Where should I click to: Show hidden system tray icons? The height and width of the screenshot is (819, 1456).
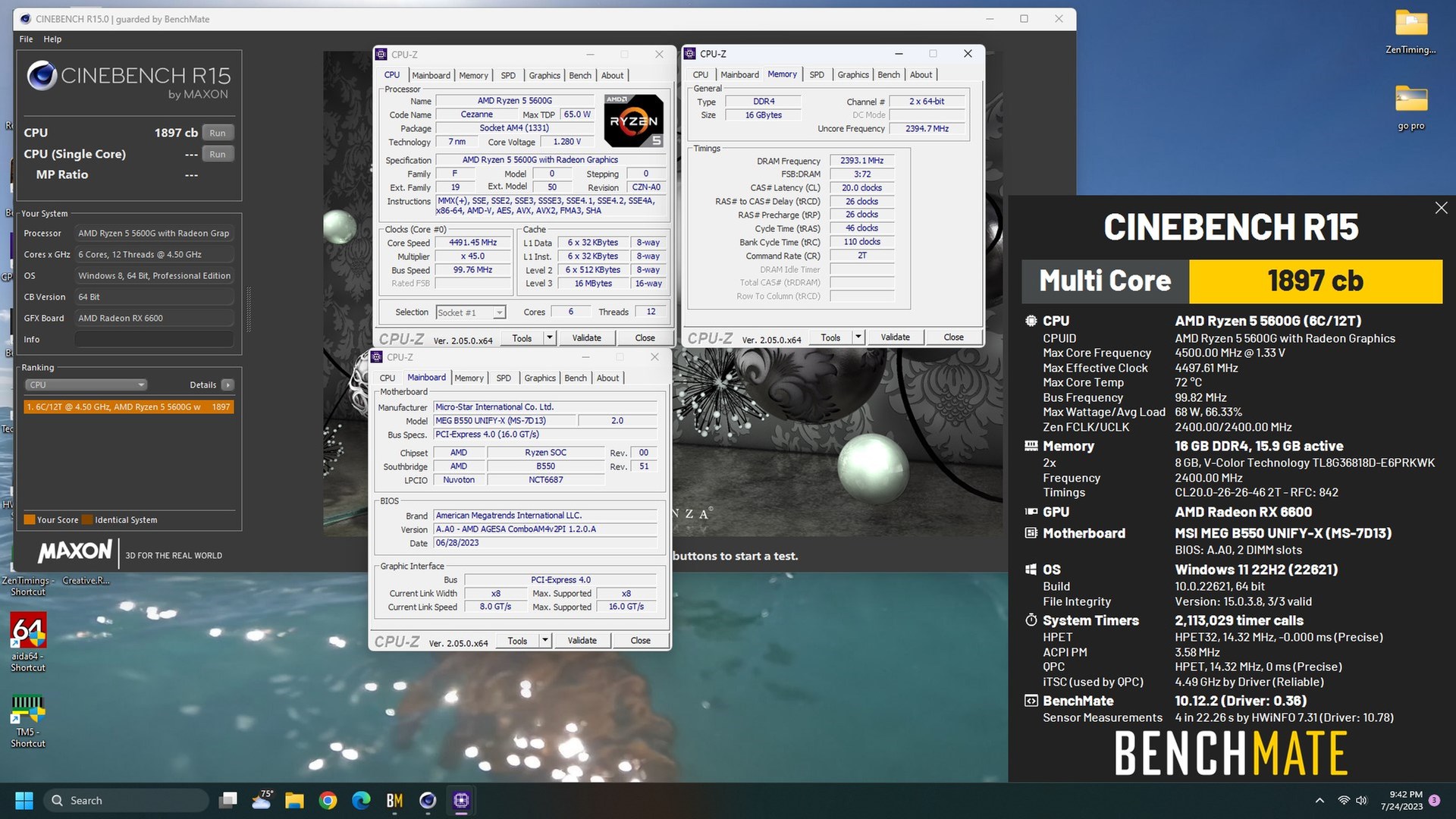click(1319, 800)
